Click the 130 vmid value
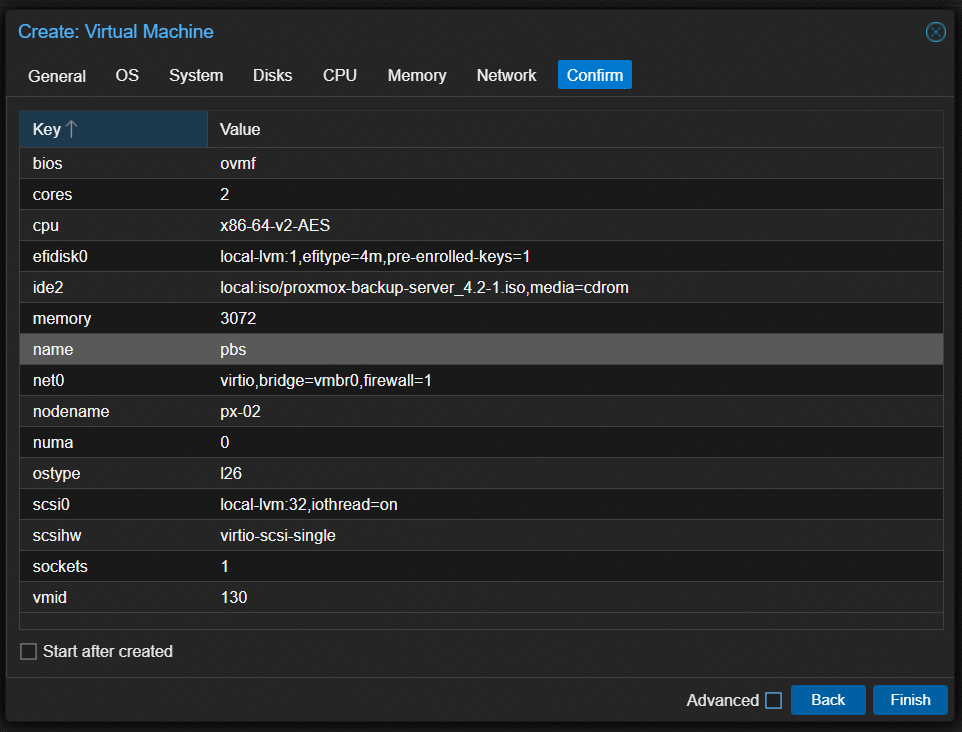This screenshot has height=732, width=962. click(x=234, y=597)
